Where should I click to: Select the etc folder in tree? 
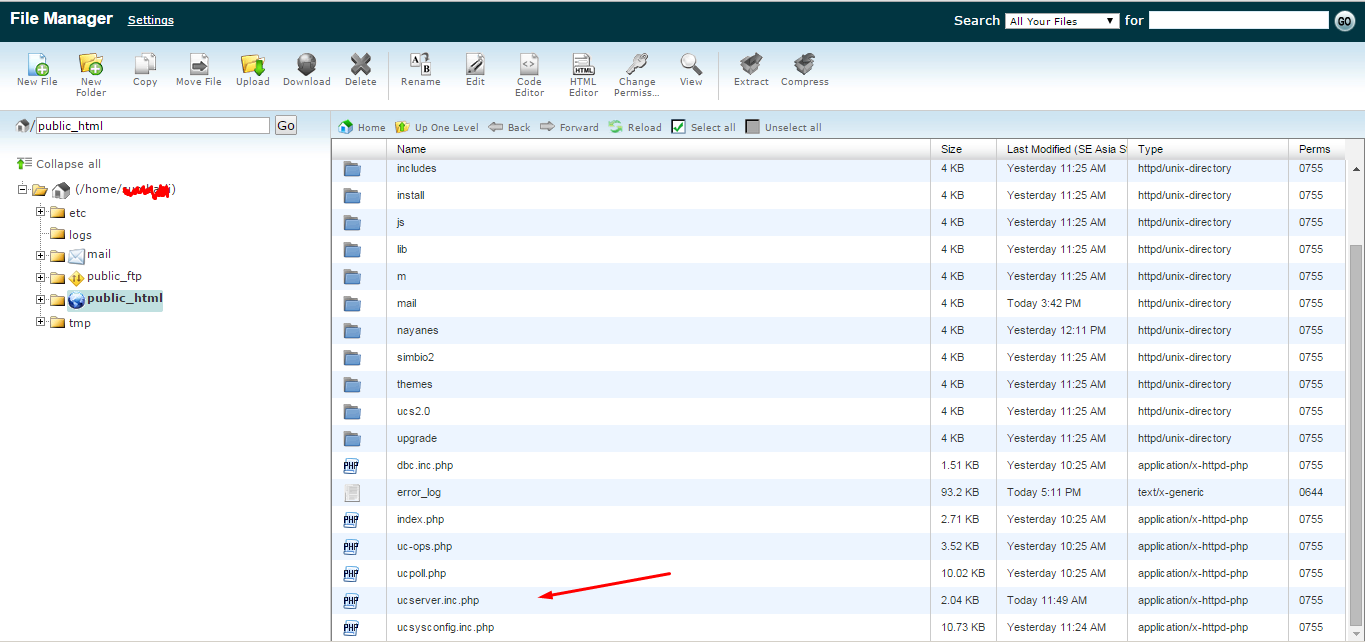[x=77, y=213]
